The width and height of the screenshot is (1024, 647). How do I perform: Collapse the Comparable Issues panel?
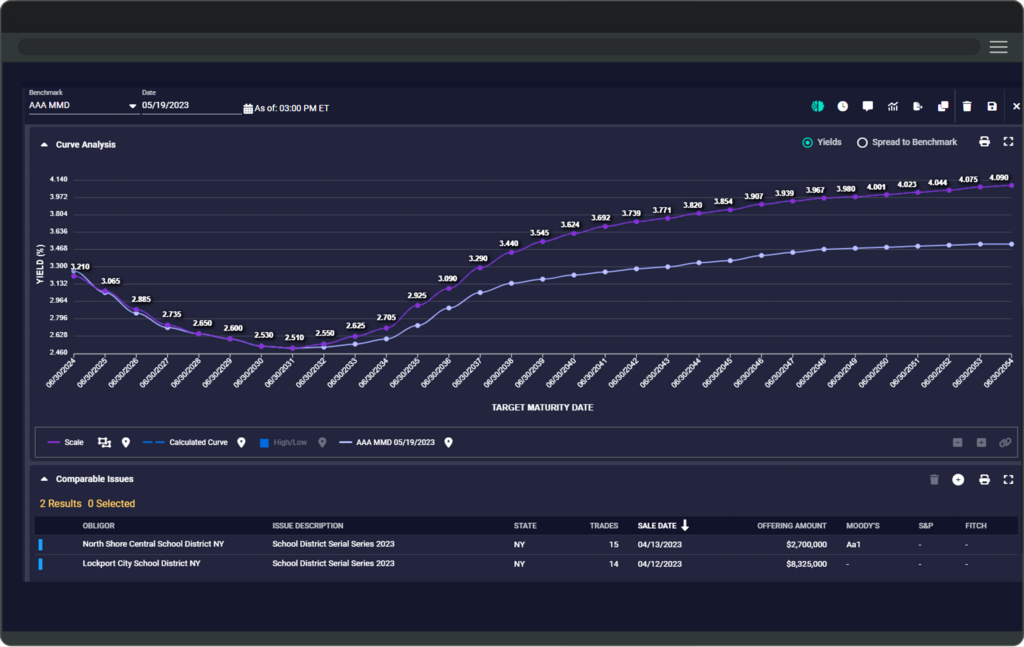(43, 478)
